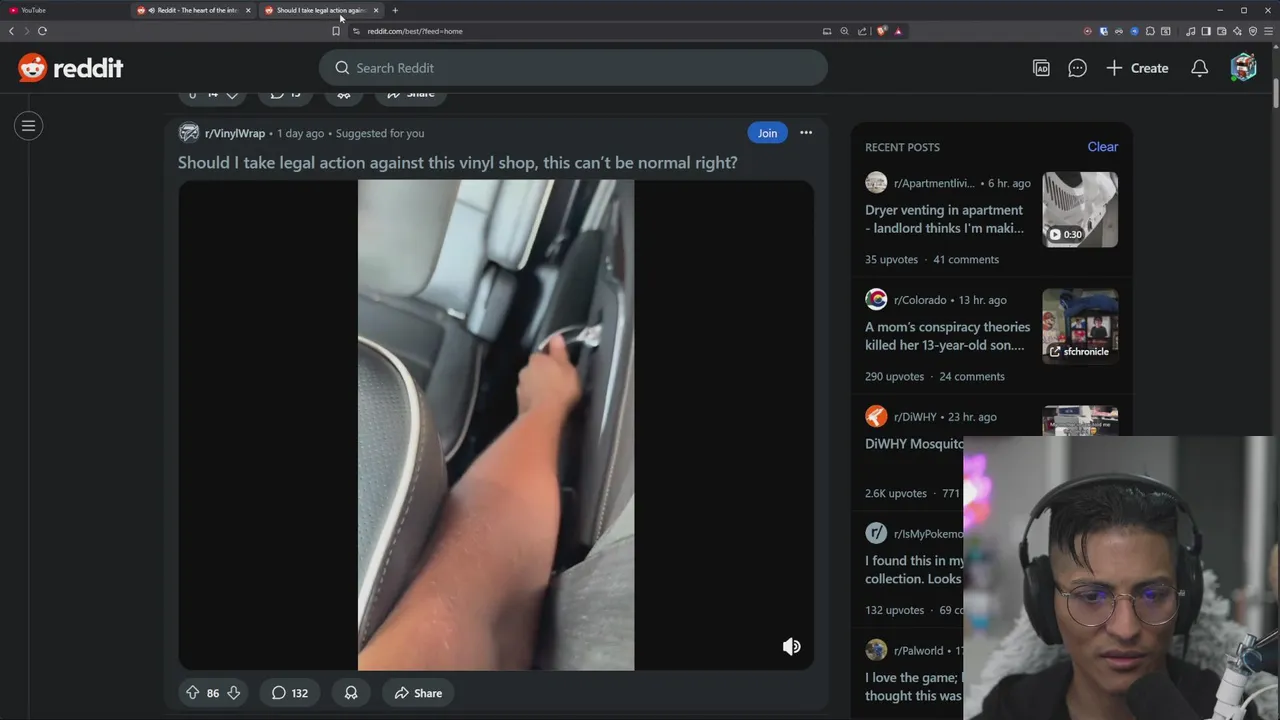
Task: Click the page vertical scrollbar thumb
Action: click(1276, 93)
